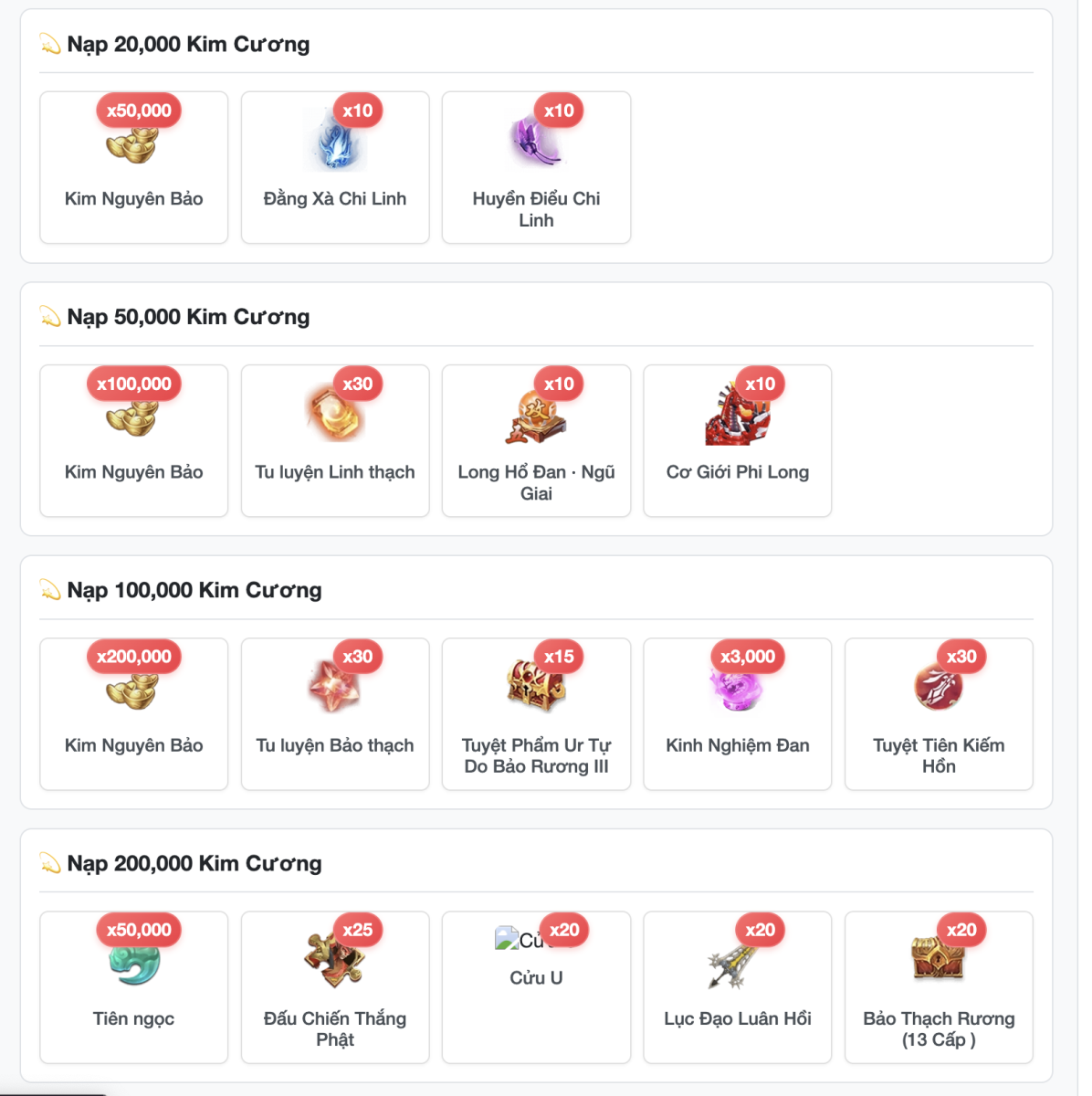Click the Nạp 20,000 Kim Cương heading
Image resolution: width=1092 pixels, height=1096 pixels.
[188, 44]
